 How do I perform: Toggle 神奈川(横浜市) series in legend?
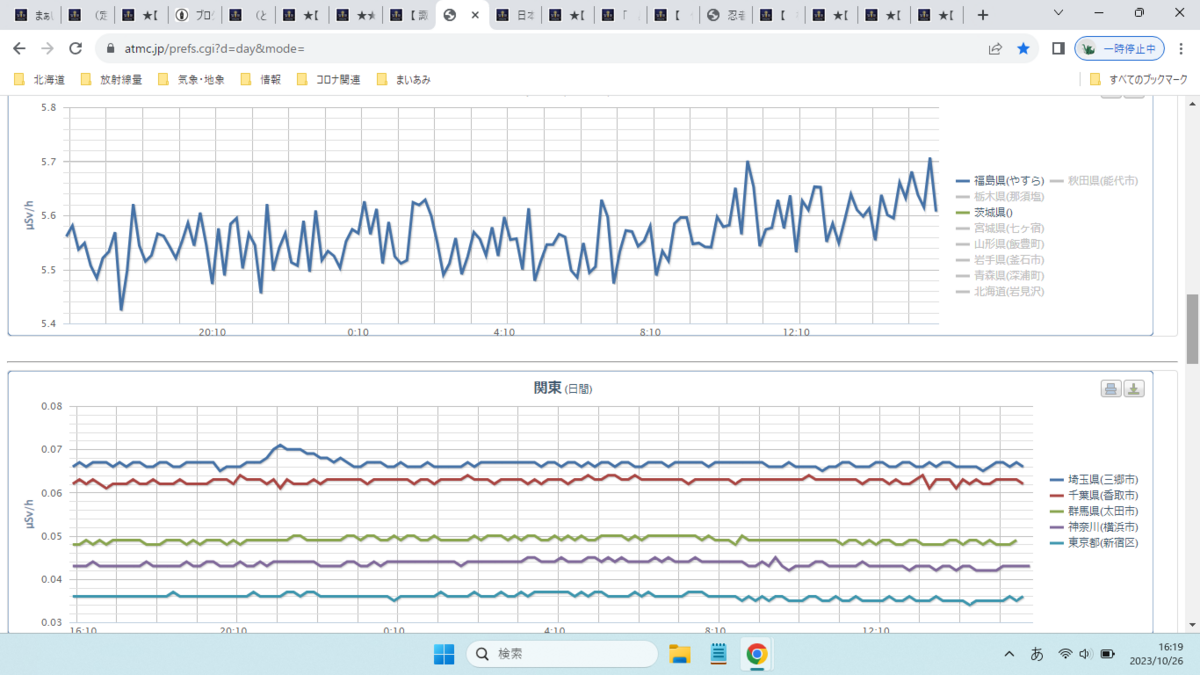[1094, 527]
